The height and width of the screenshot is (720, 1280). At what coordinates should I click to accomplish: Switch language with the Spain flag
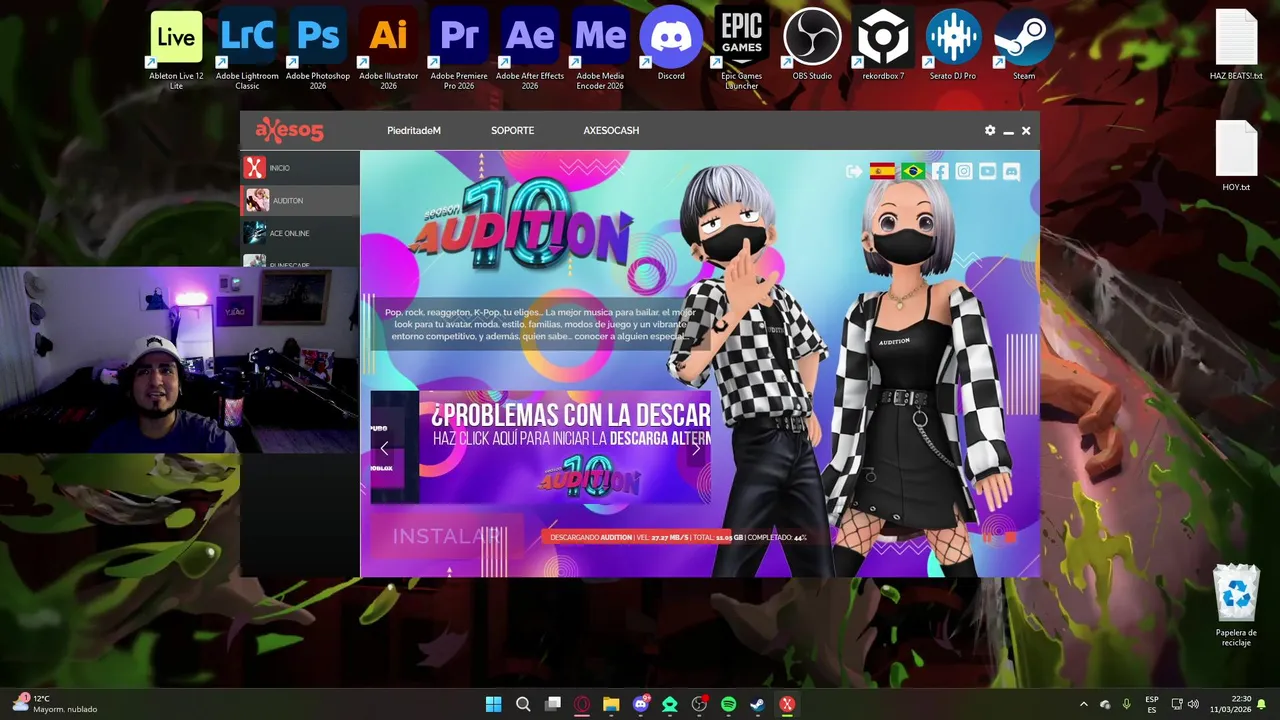click(882, 172)
